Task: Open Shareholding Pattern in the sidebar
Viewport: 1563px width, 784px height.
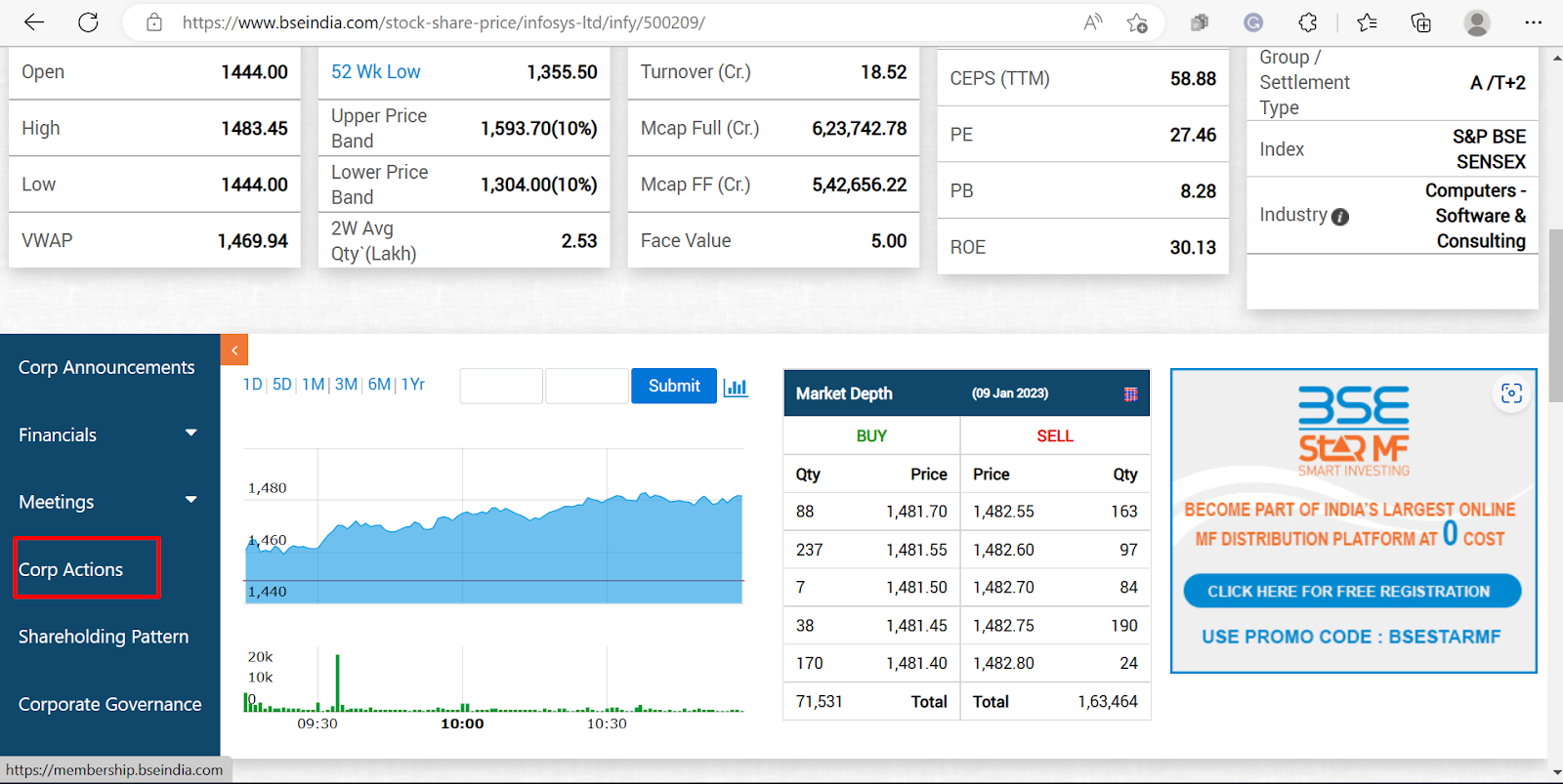Action: click(x=104, y=637)
